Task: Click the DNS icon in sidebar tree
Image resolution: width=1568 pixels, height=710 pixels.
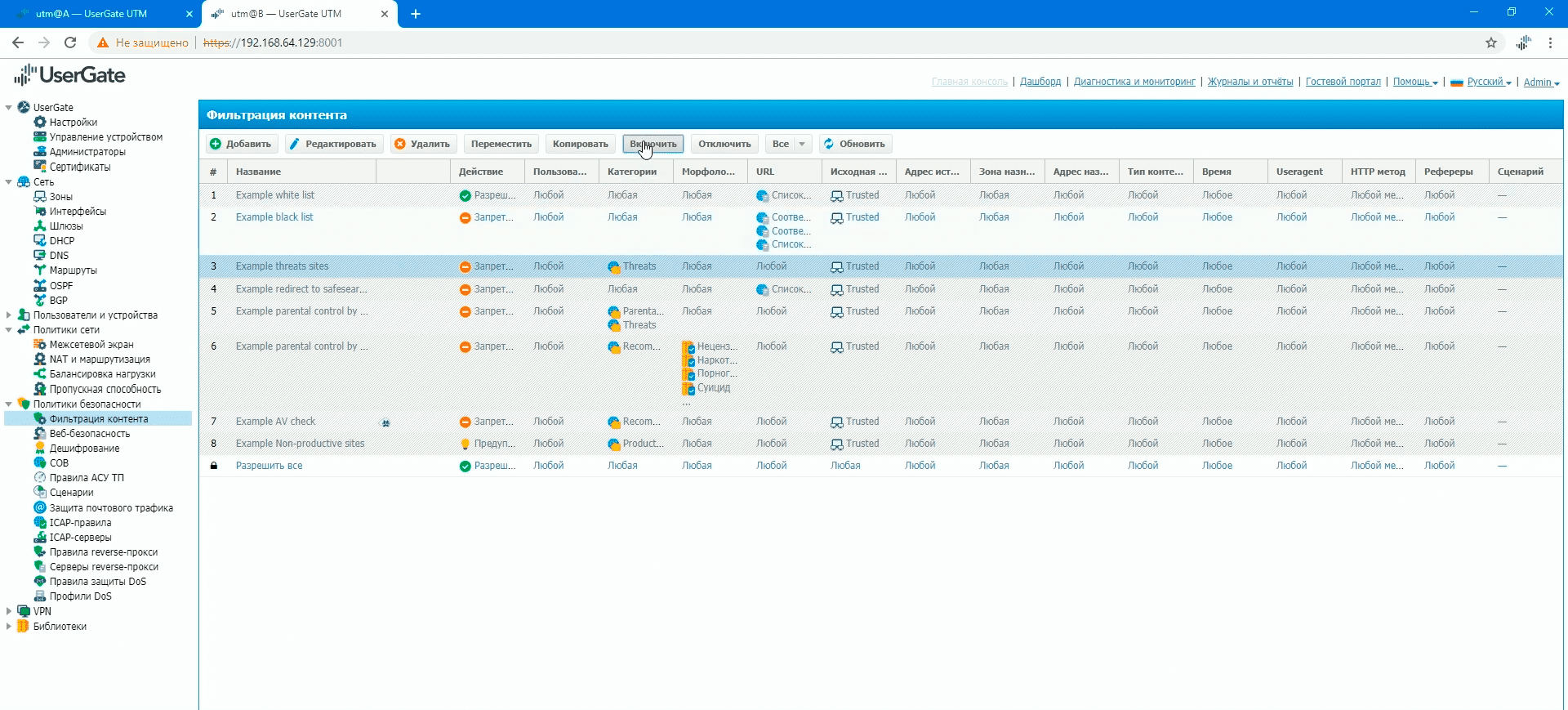Action: (x=39, y=256)
